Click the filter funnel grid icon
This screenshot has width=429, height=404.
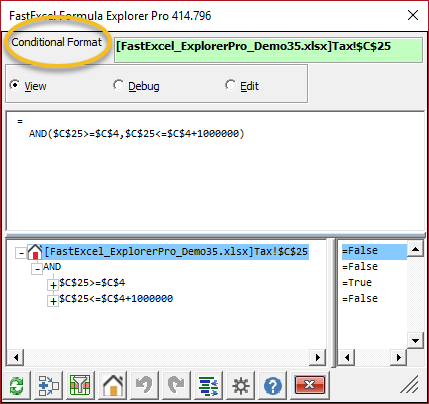pyautogui.click(x=80, y=386)
